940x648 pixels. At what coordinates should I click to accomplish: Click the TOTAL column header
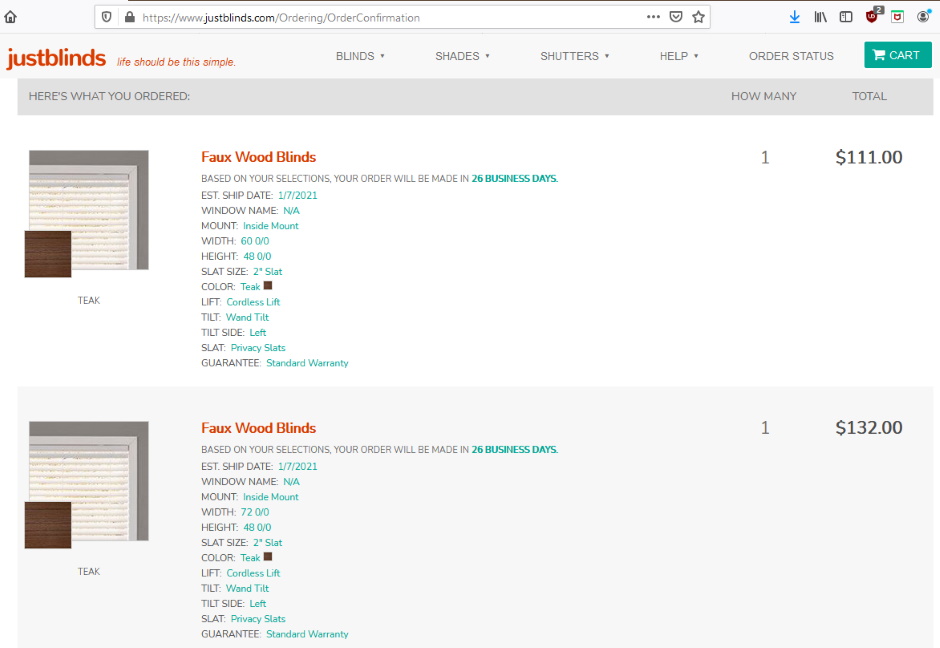[869, 96]
